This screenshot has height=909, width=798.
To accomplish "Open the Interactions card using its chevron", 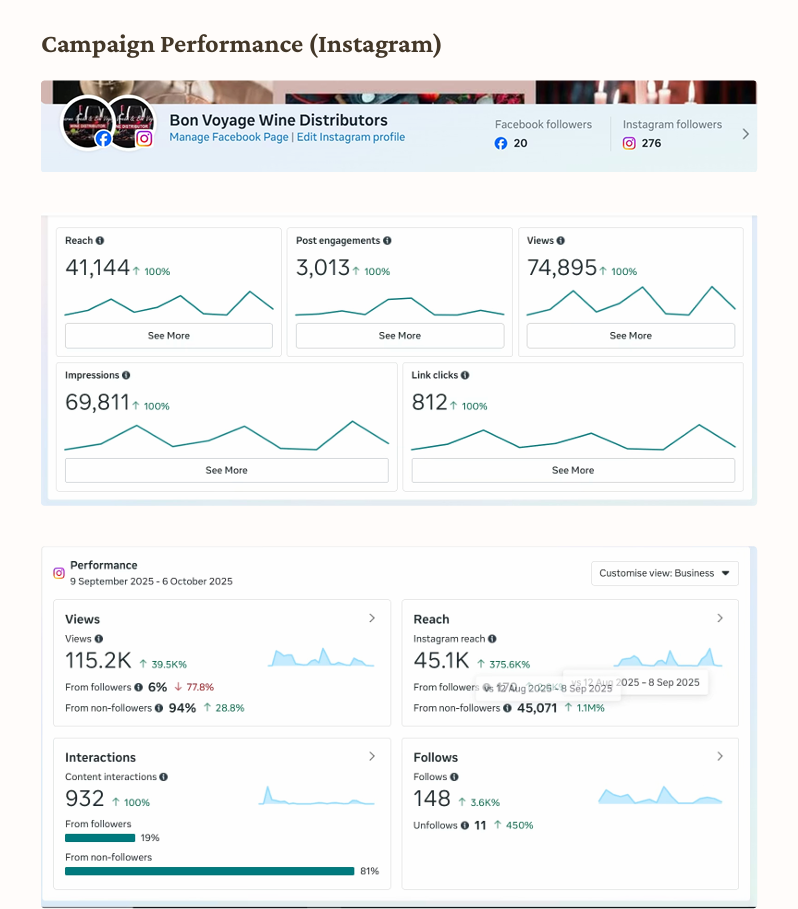I will pos(372,757).
